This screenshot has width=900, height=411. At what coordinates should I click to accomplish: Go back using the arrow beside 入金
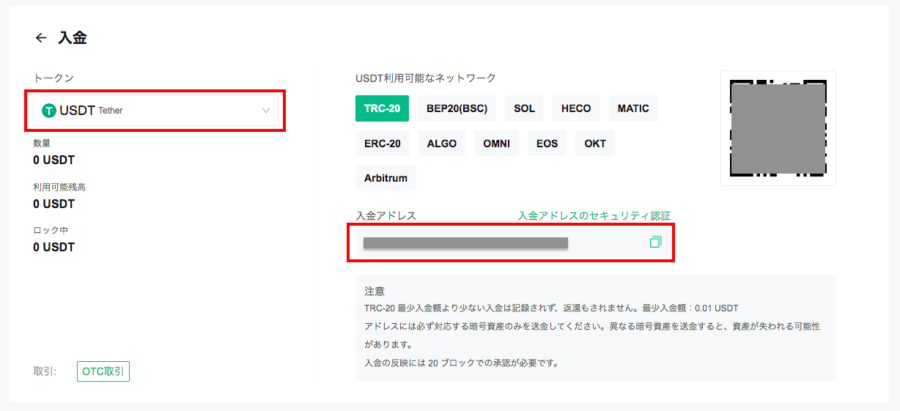tap(40, 38)
